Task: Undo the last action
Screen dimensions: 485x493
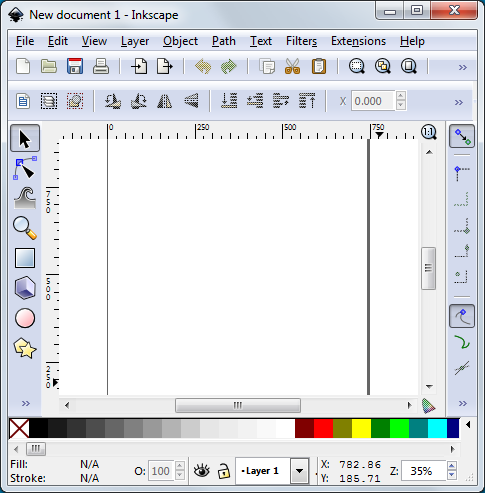Action: (x=203, y=66)
